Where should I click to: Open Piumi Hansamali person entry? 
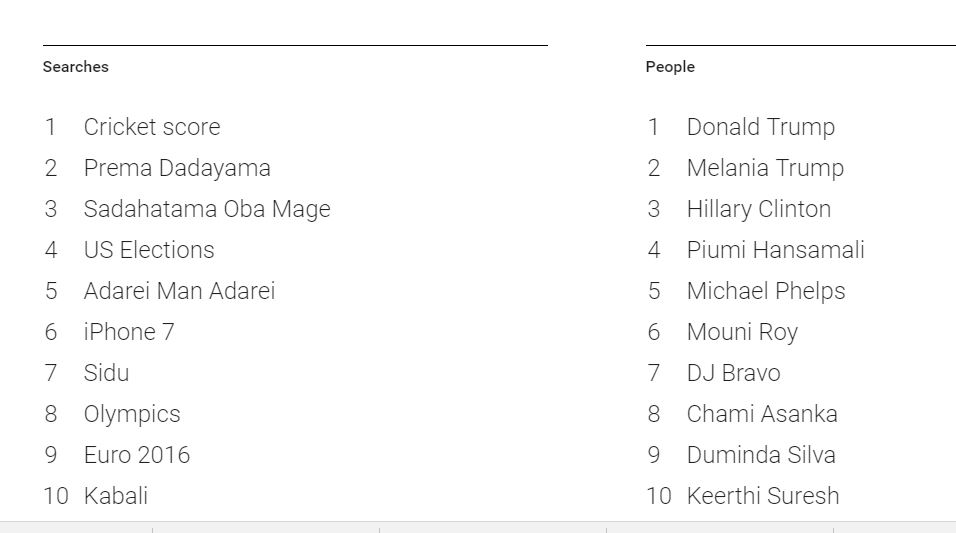click(776, 250)
